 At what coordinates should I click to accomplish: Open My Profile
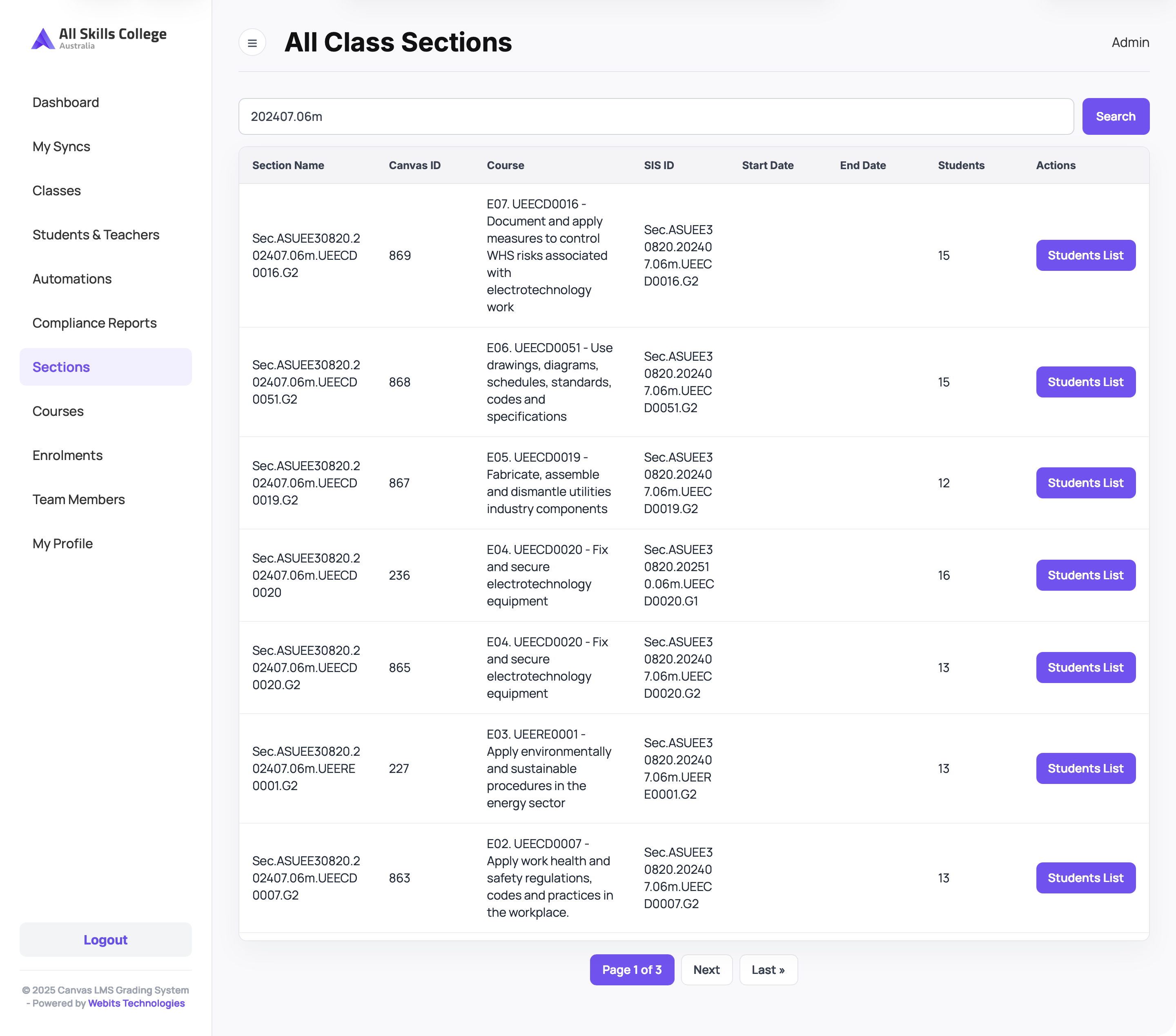point(62,544)
